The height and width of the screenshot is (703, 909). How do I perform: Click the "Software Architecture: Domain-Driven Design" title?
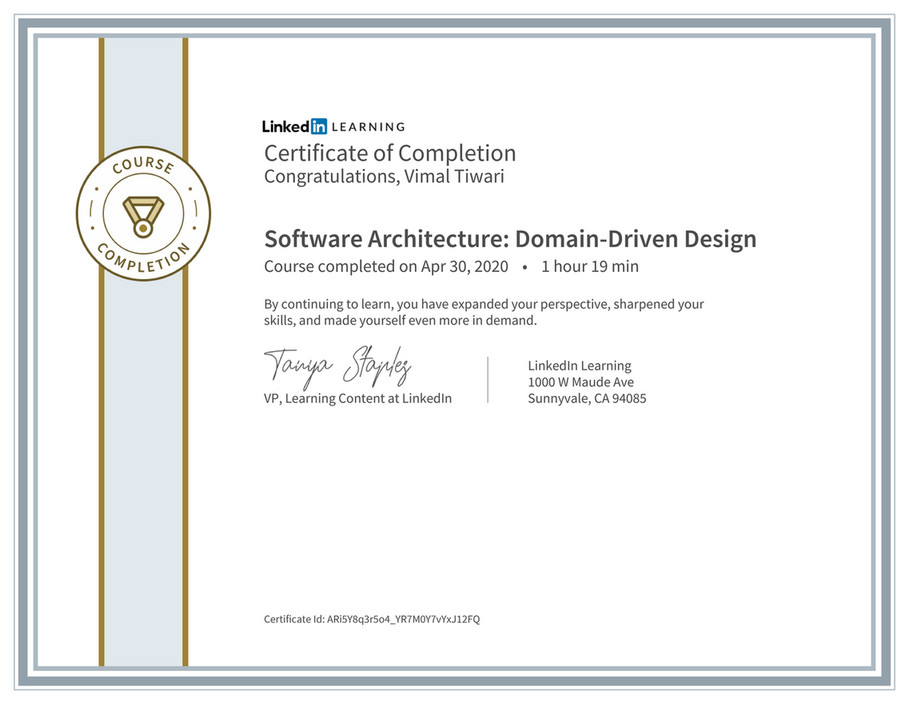(510, 239)
